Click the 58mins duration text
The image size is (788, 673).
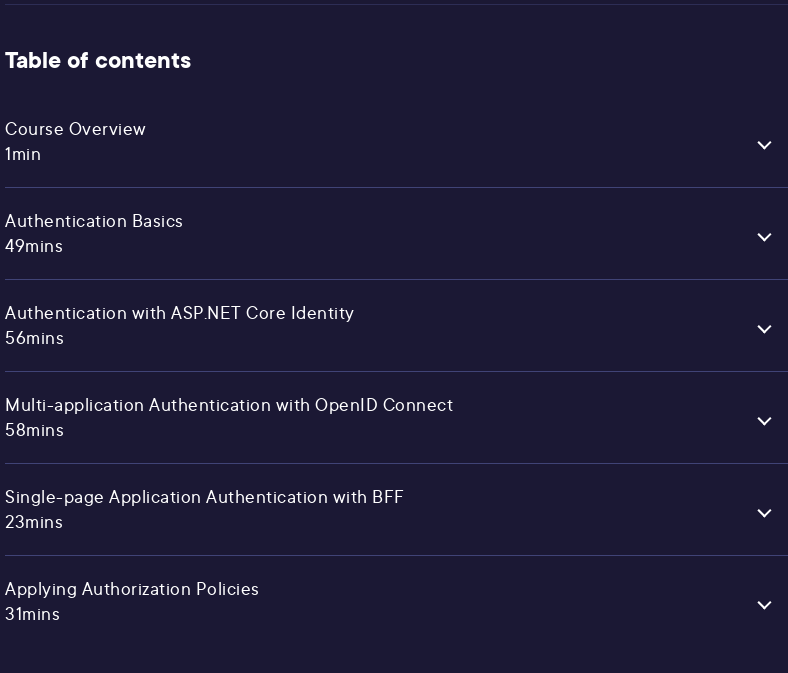[34, 430]
